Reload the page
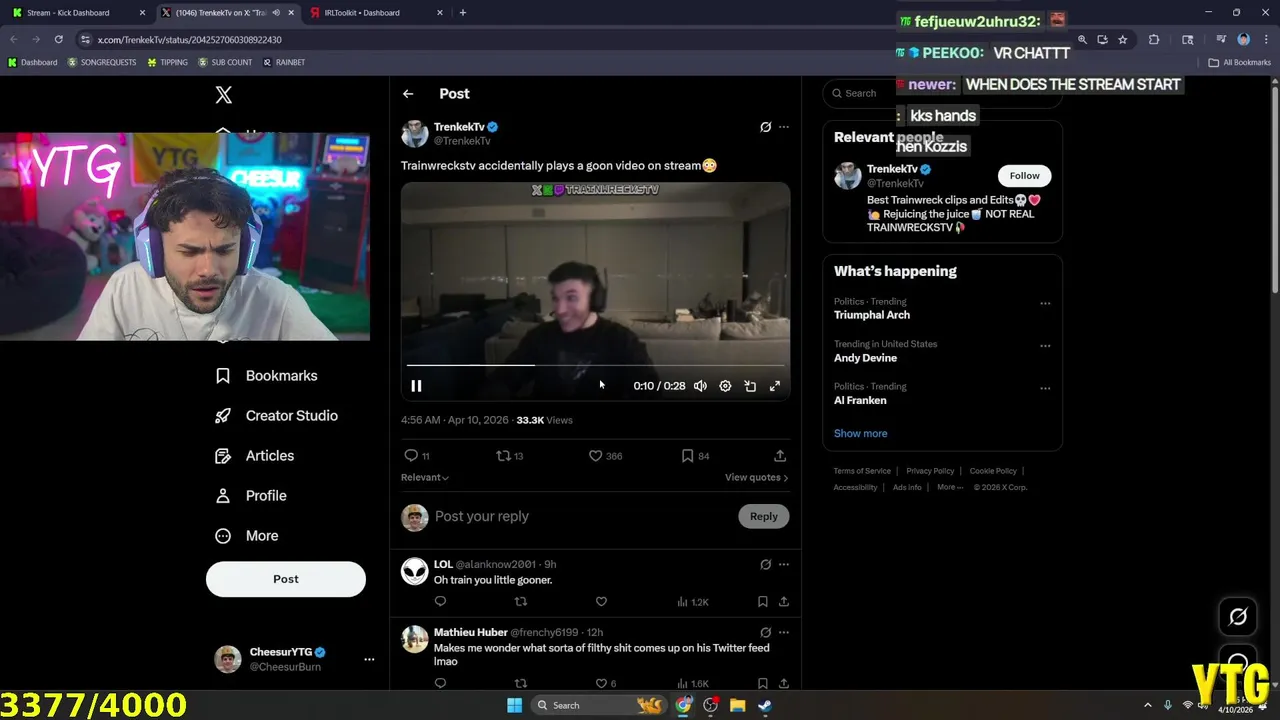Viewport: 1280px width, 720px height. (x=58, y=40)
